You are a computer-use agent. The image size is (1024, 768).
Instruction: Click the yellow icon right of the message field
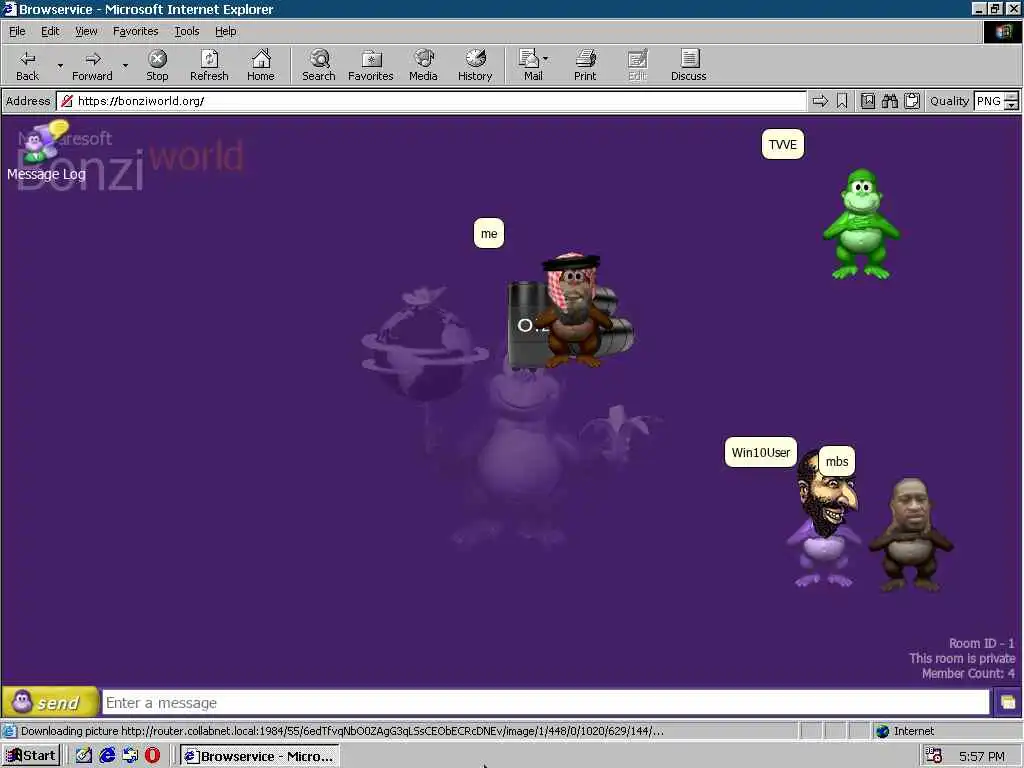click(1008, 703)
